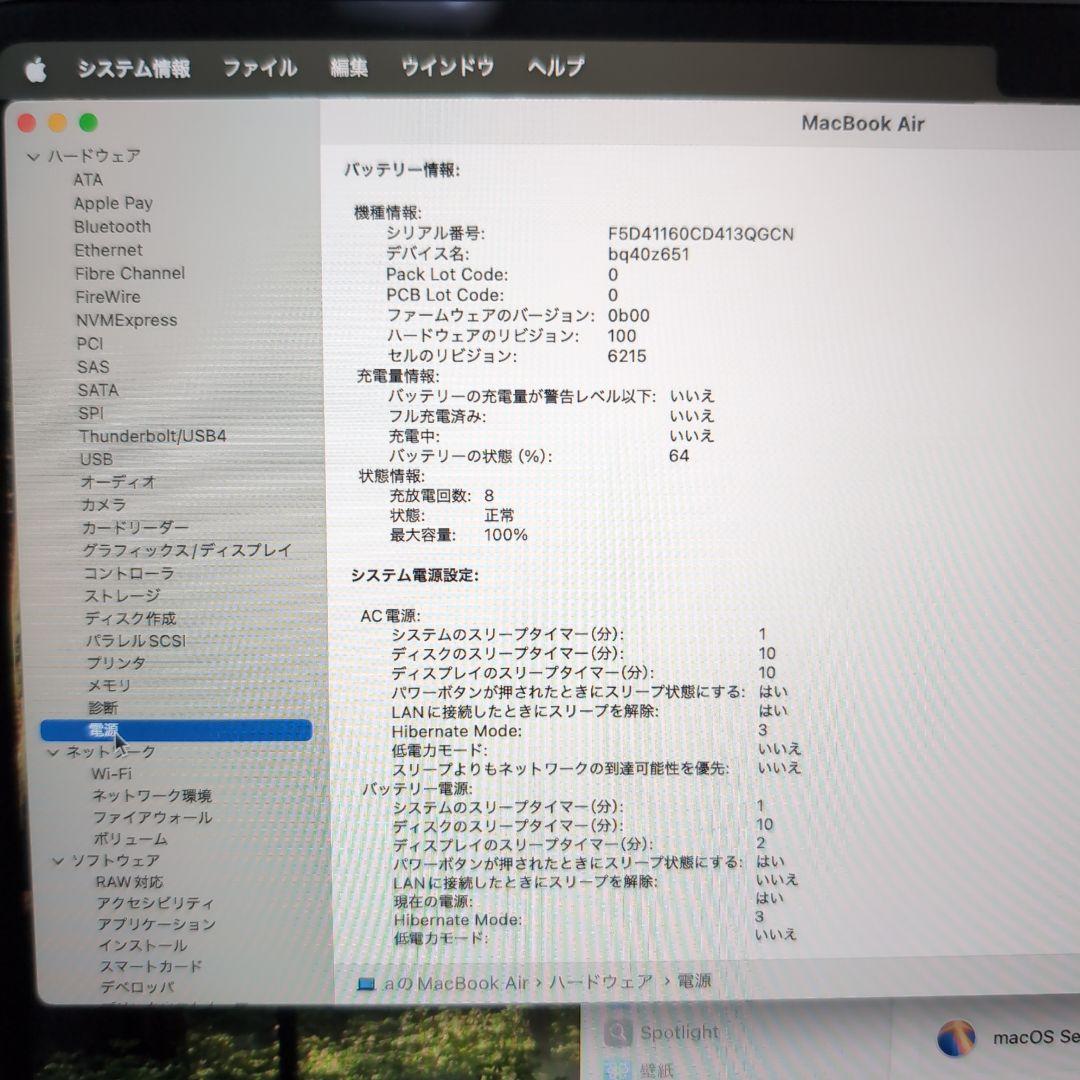Select USB in the hardware sidebar
The height and width of the screenshot is (1080, 1080).
point(97,459)
